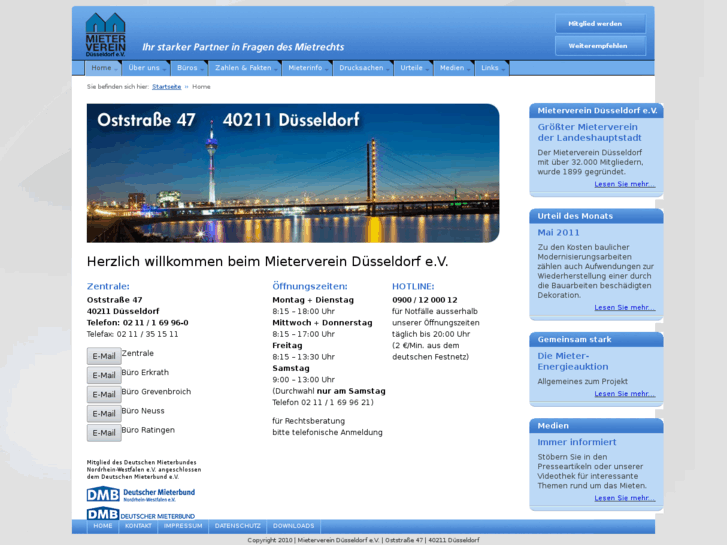Click the Urteil des Monats box title
The image size is (727, 545).
[575, 216]
